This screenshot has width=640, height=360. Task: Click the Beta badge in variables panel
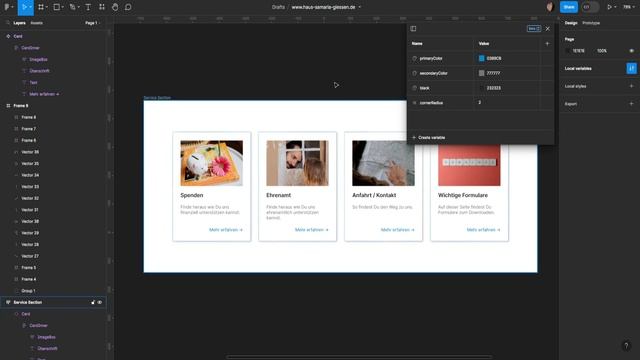tap(534, 29)
